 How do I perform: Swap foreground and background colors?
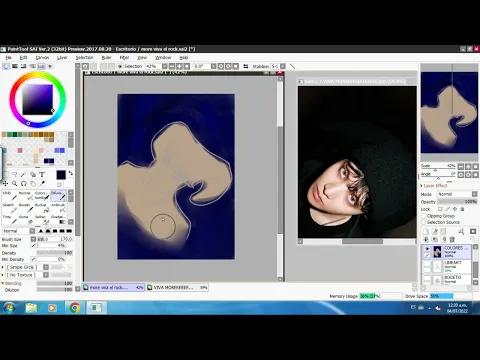point(71,173)
